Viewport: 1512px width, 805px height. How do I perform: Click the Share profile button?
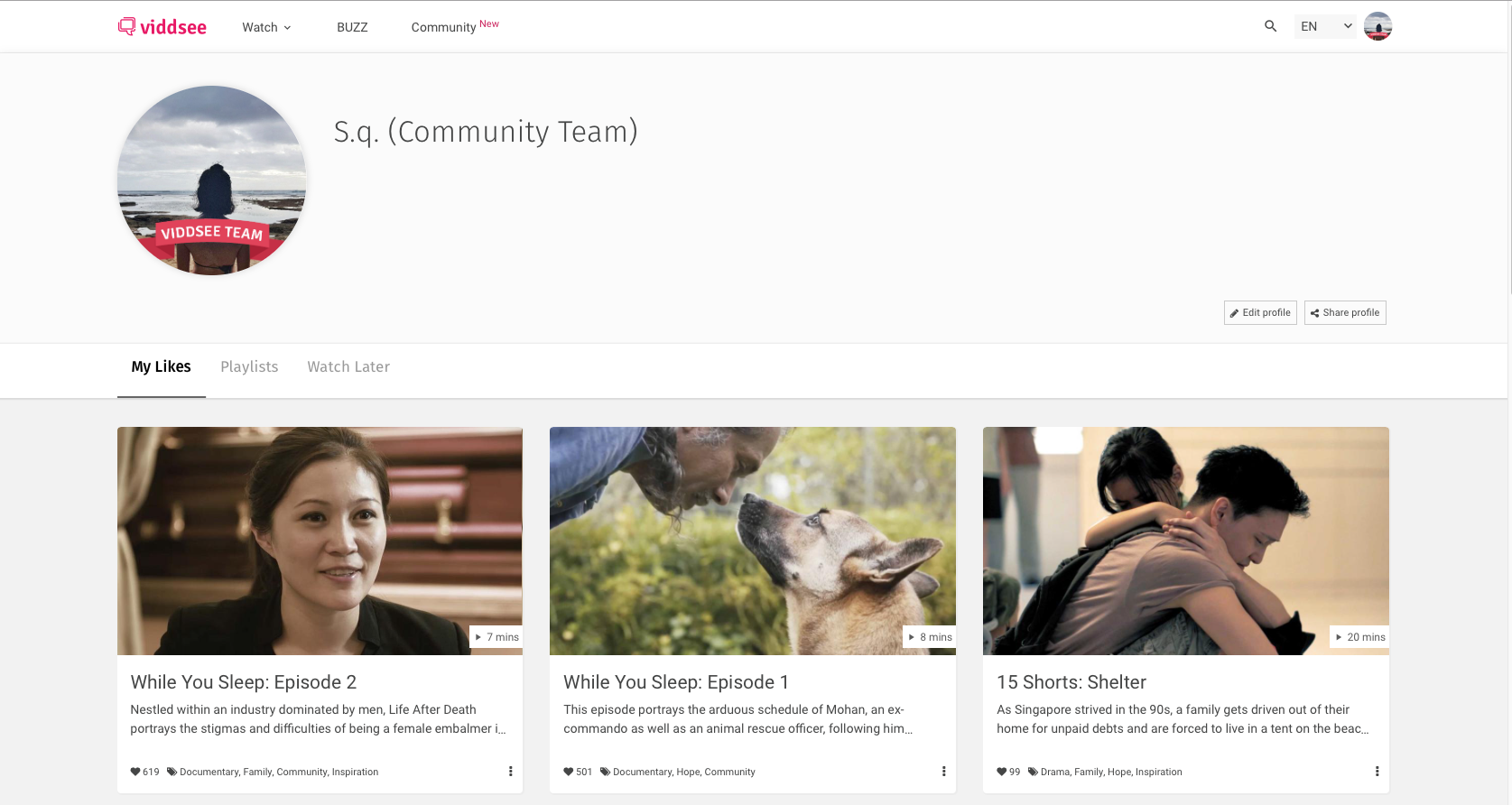pos(1345,312)
